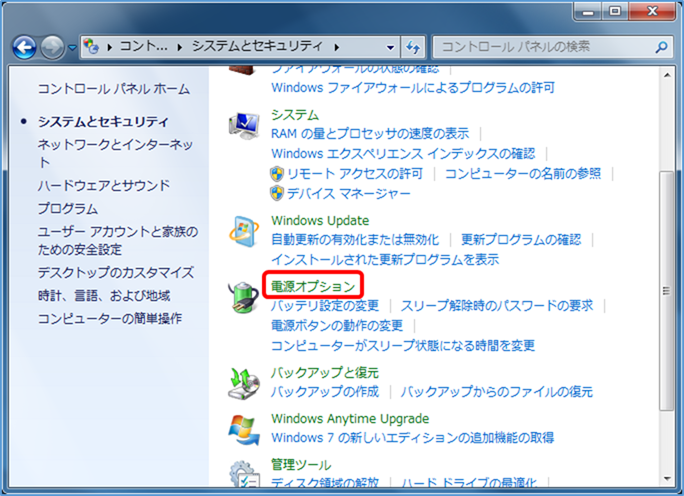Expand the arrow before システムとセキュリティ breadcrumb
This screenshot has width=684, height=496.
tap(179, 47)
